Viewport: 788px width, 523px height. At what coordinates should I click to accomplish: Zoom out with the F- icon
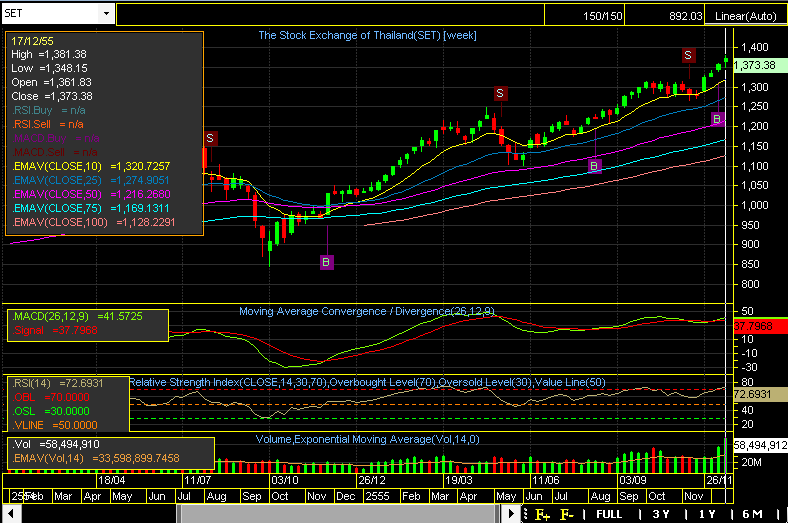pos(567,514)
